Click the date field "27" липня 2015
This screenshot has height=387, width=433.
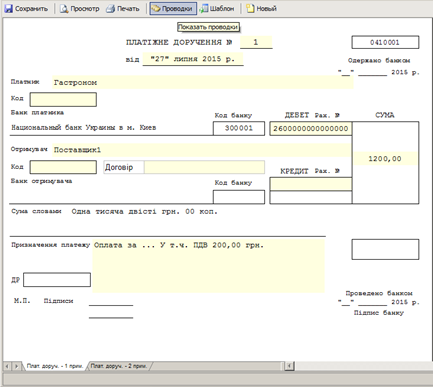193,59
